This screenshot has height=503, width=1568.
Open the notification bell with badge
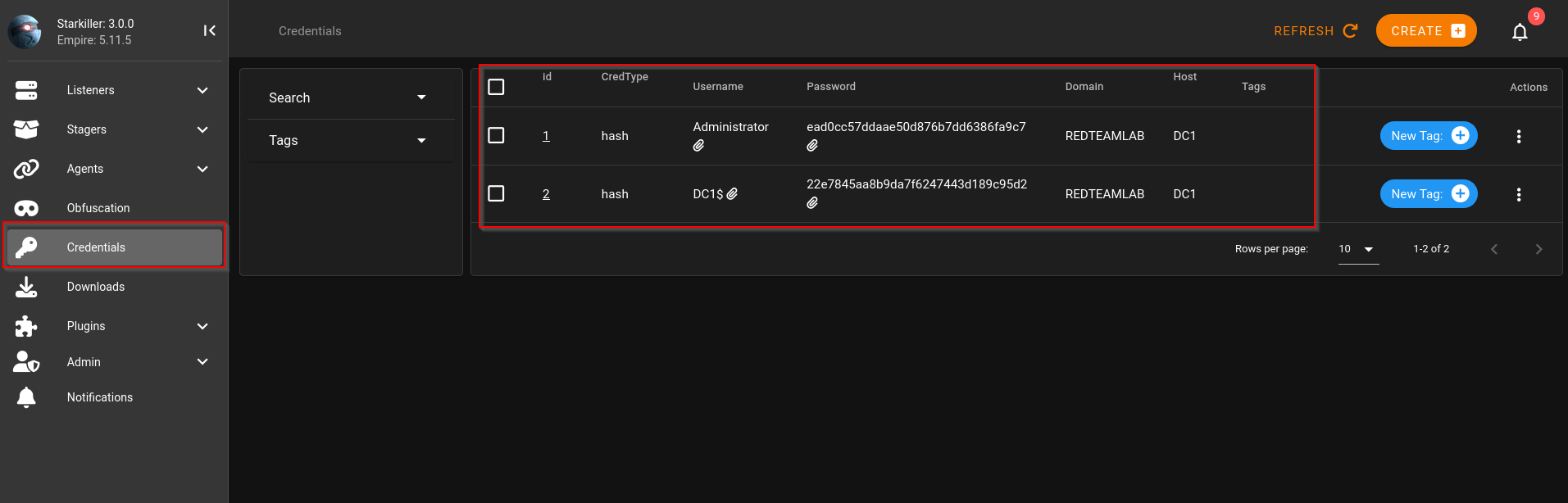[x=1520, y=32]
